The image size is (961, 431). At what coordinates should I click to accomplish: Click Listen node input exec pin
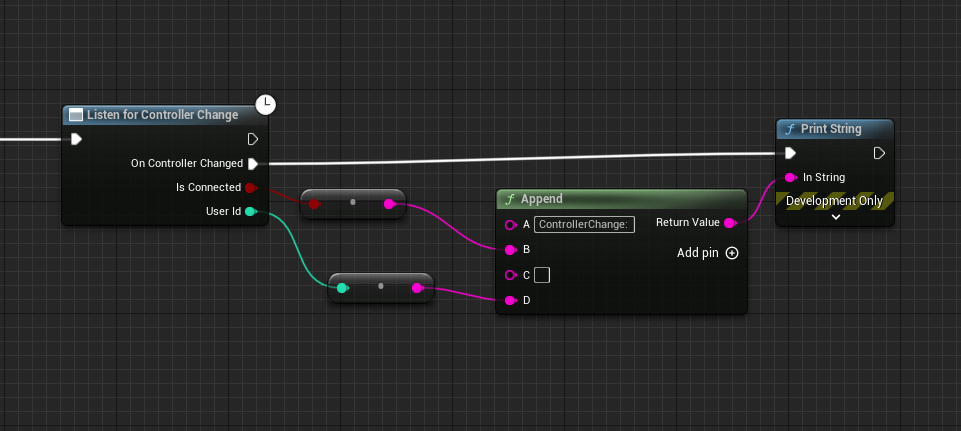pos(76,139)
